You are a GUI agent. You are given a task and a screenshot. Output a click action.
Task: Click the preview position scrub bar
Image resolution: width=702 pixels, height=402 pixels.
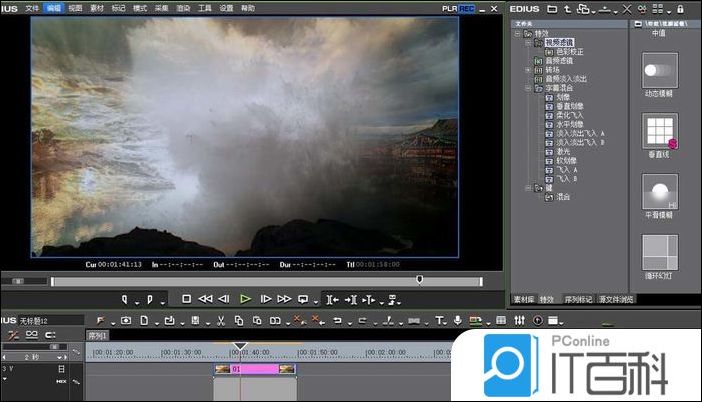pos(240,280)
